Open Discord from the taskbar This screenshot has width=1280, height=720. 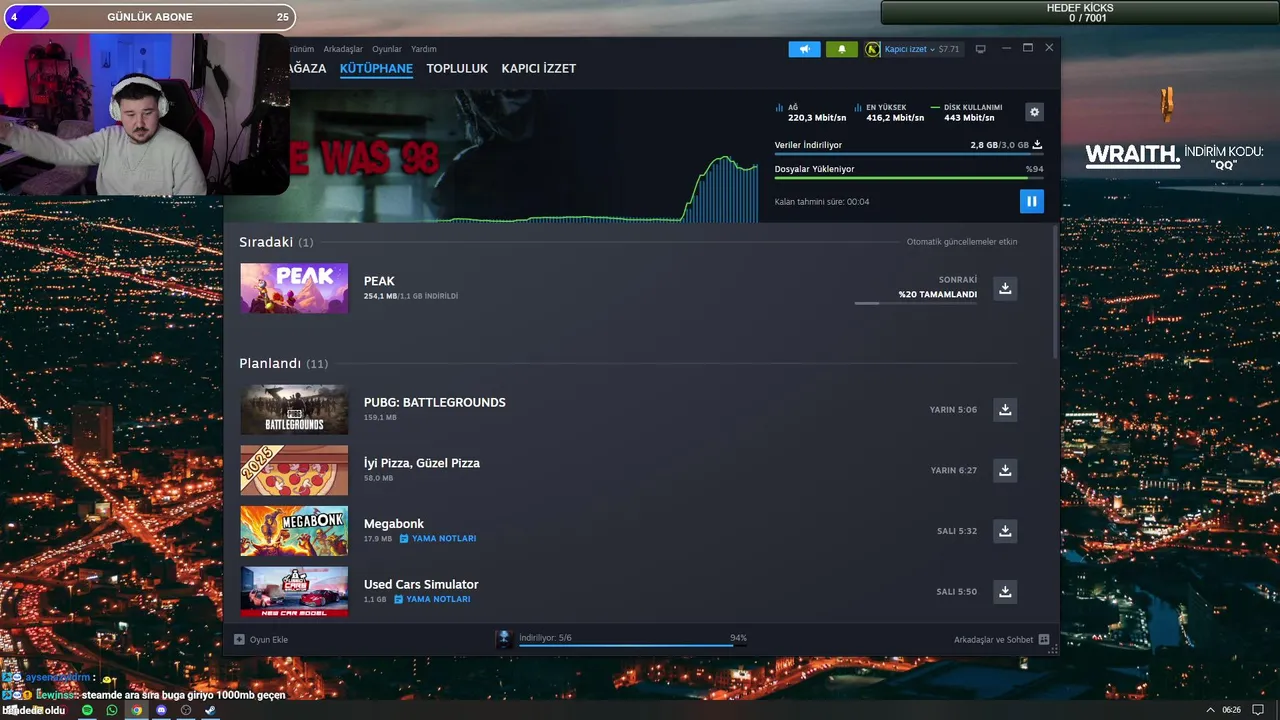[161, 710]
